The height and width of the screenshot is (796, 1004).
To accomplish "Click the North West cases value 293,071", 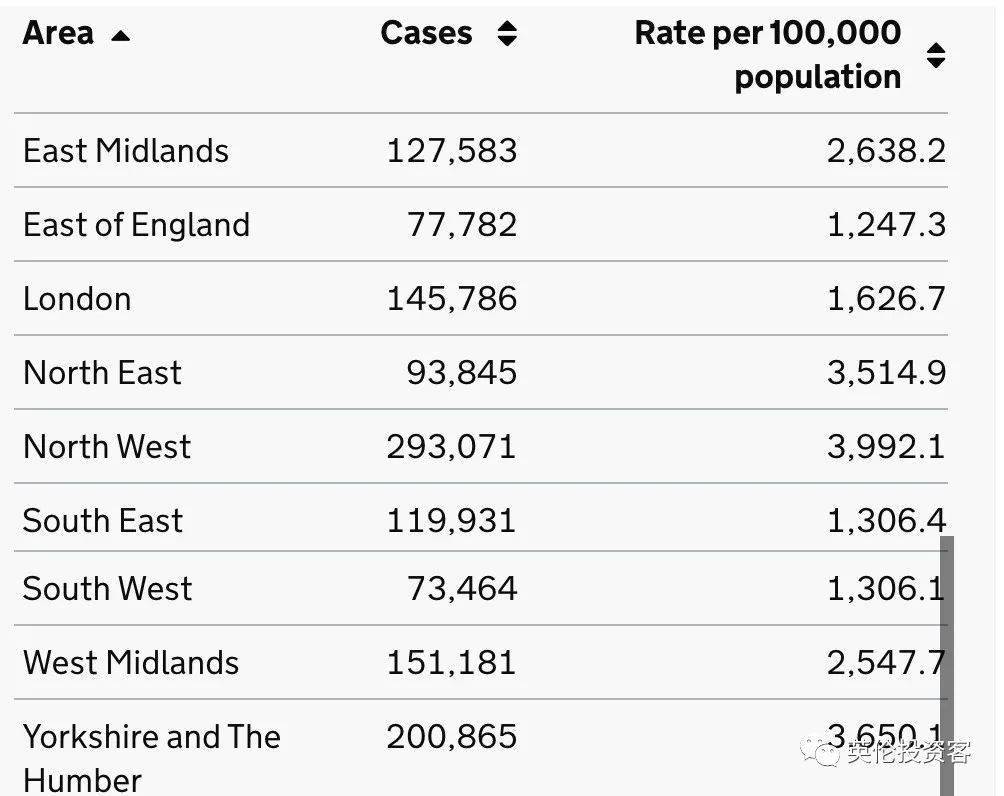I will coord(451,447).
